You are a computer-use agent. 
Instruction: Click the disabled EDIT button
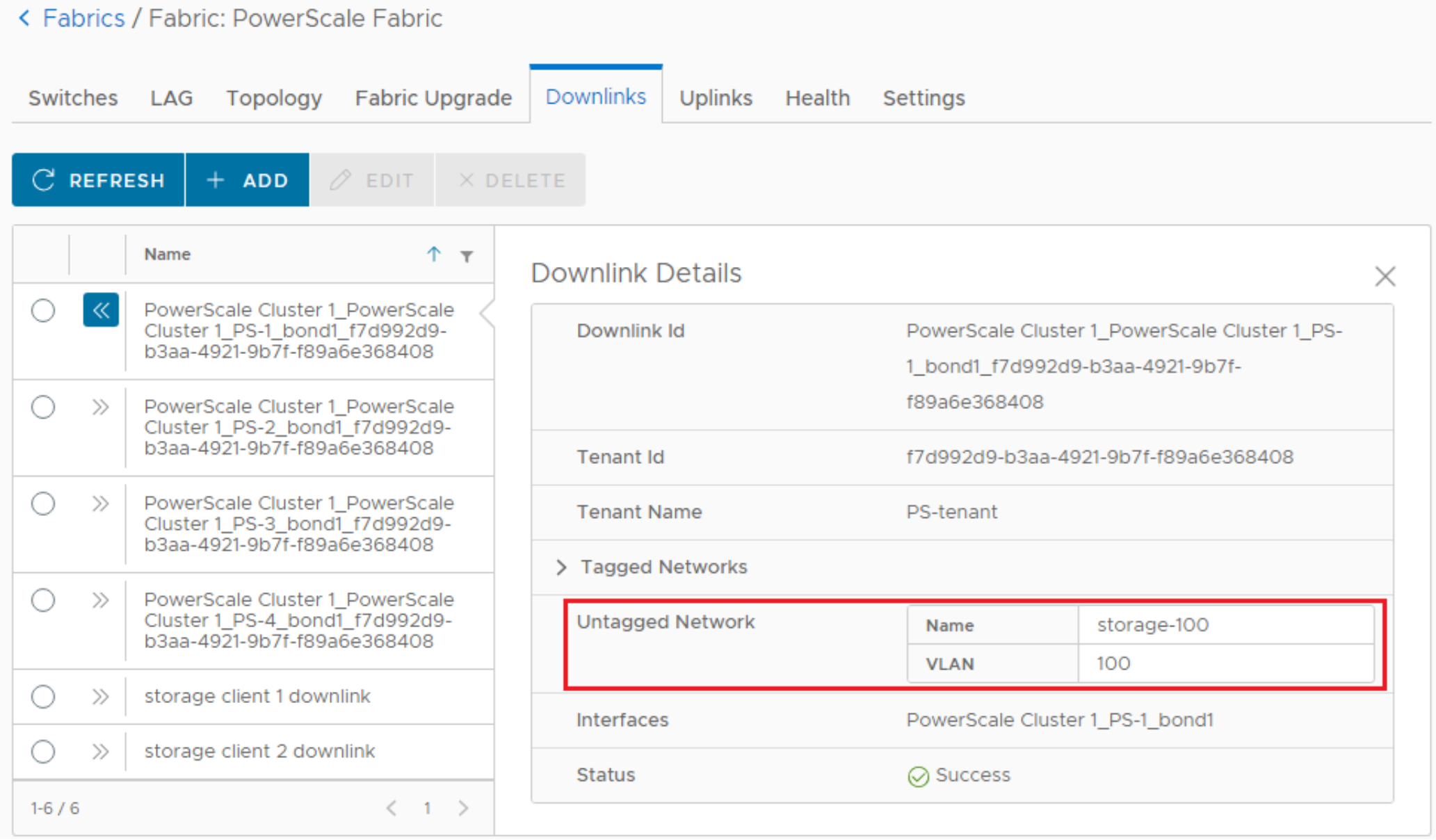point(372,180)
